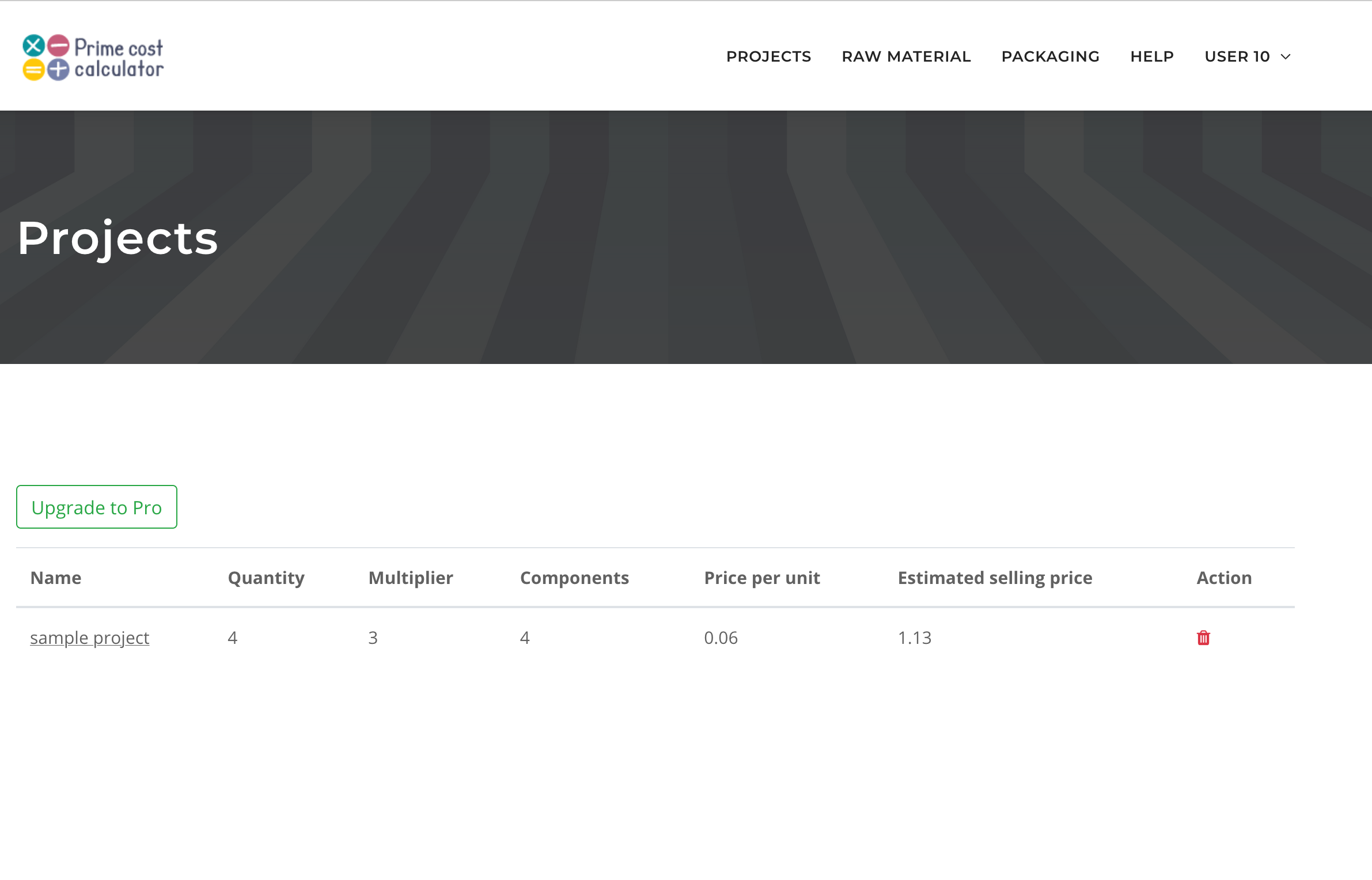The image size is (1372, 880).
Task: Click the Action column header
Action: pos(1224,578)
